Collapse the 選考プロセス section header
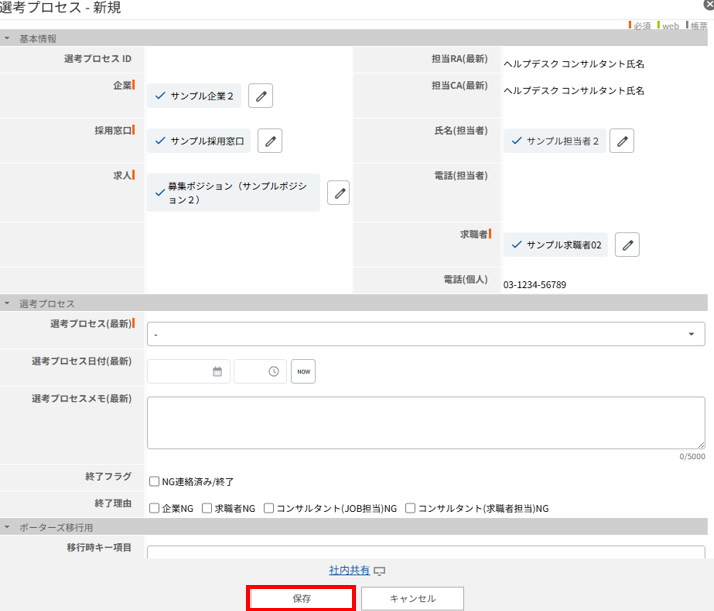The height and width of the screenshot is (611, 714). pos(8,303)
